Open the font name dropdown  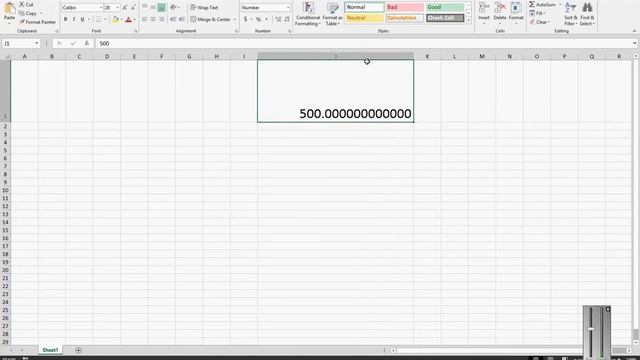(101, 8)
